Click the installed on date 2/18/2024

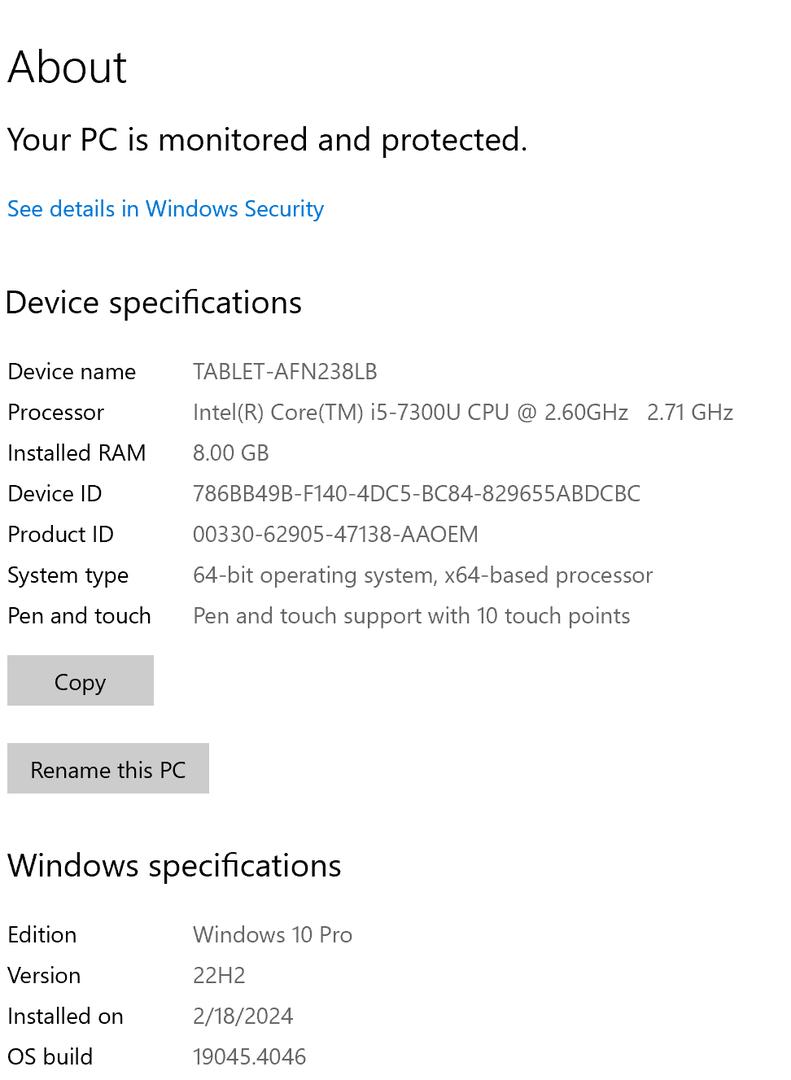(x=243, y=1016)
